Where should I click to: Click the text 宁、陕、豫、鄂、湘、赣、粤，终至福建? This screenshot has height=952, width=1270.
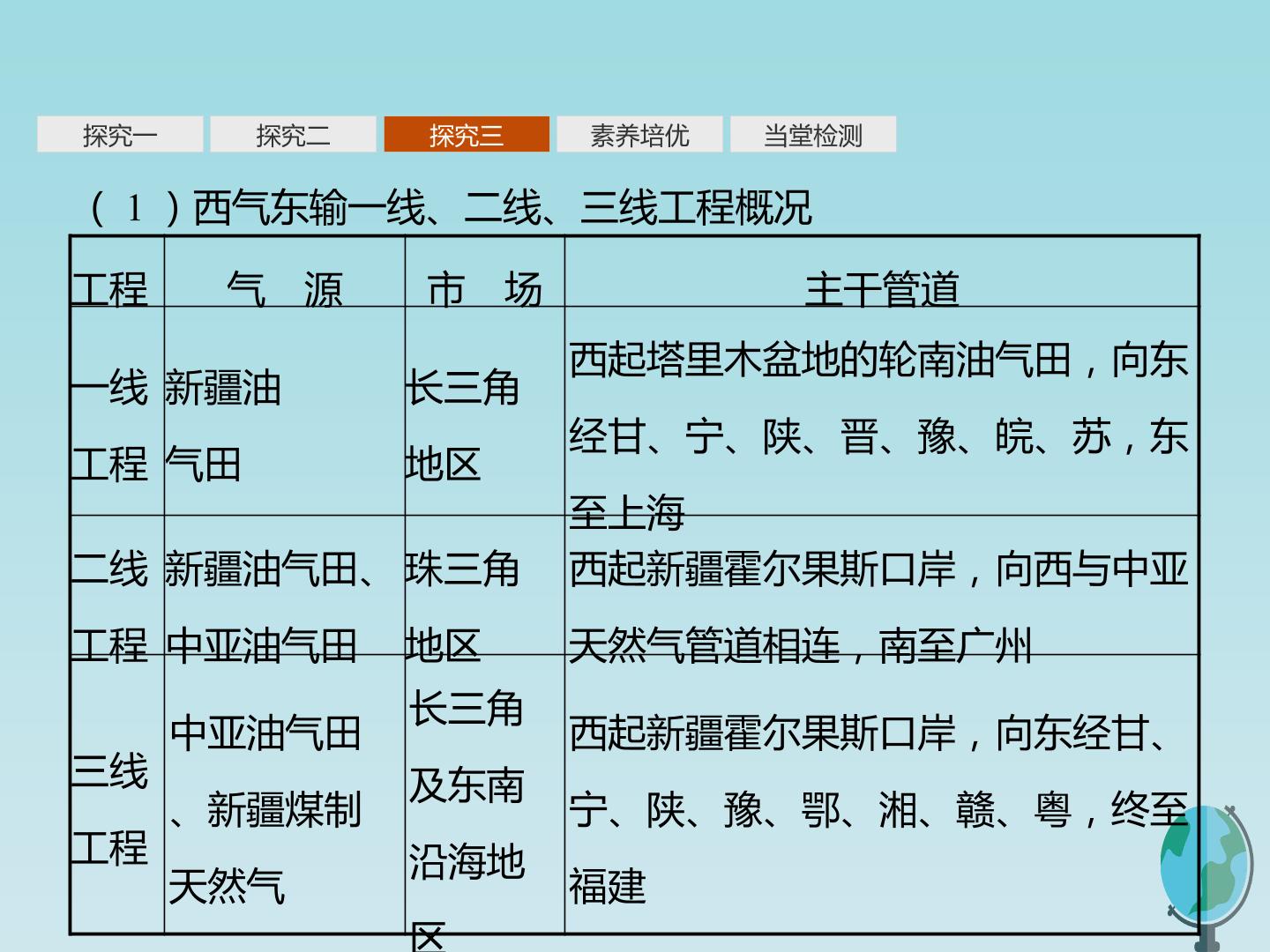(878, 848)
